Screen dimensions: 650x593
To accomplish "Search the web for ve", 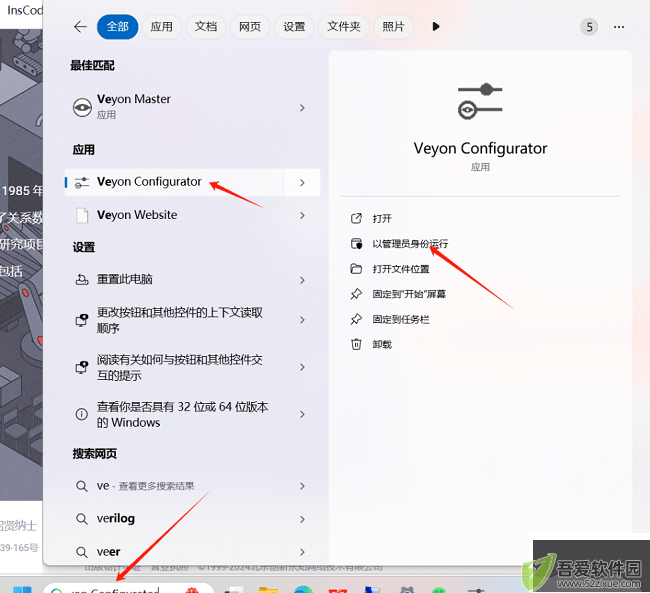I will click(x=192, y=486).
